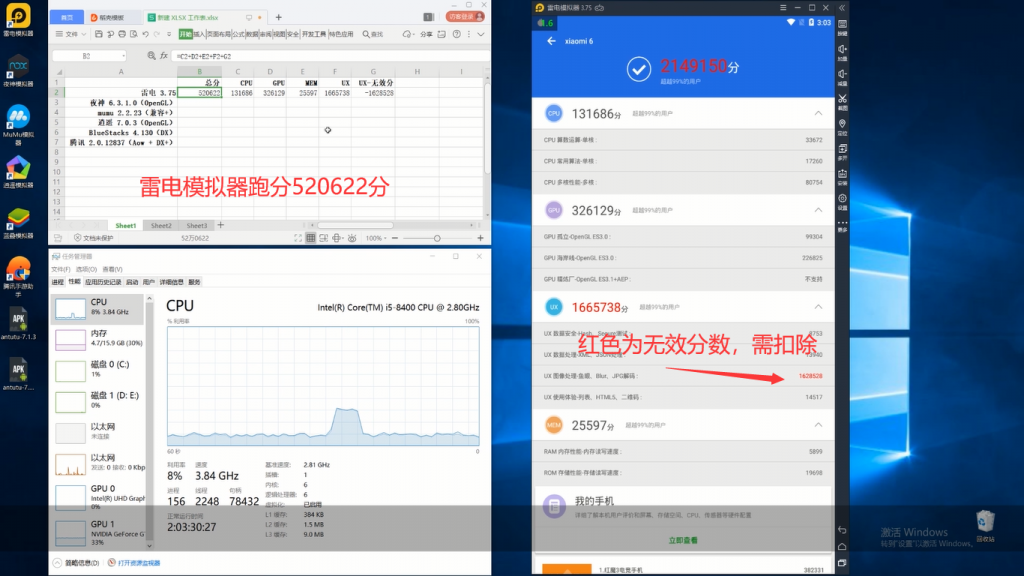
Task: Click the emulator scissors screenshot icon
Action: [842, 99]
